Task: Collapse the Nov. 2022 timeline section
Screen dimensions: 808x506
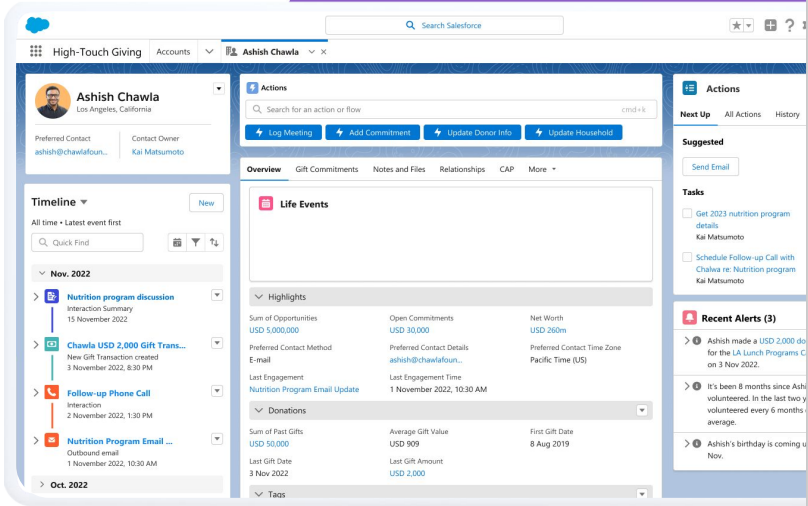Action: 42,273
